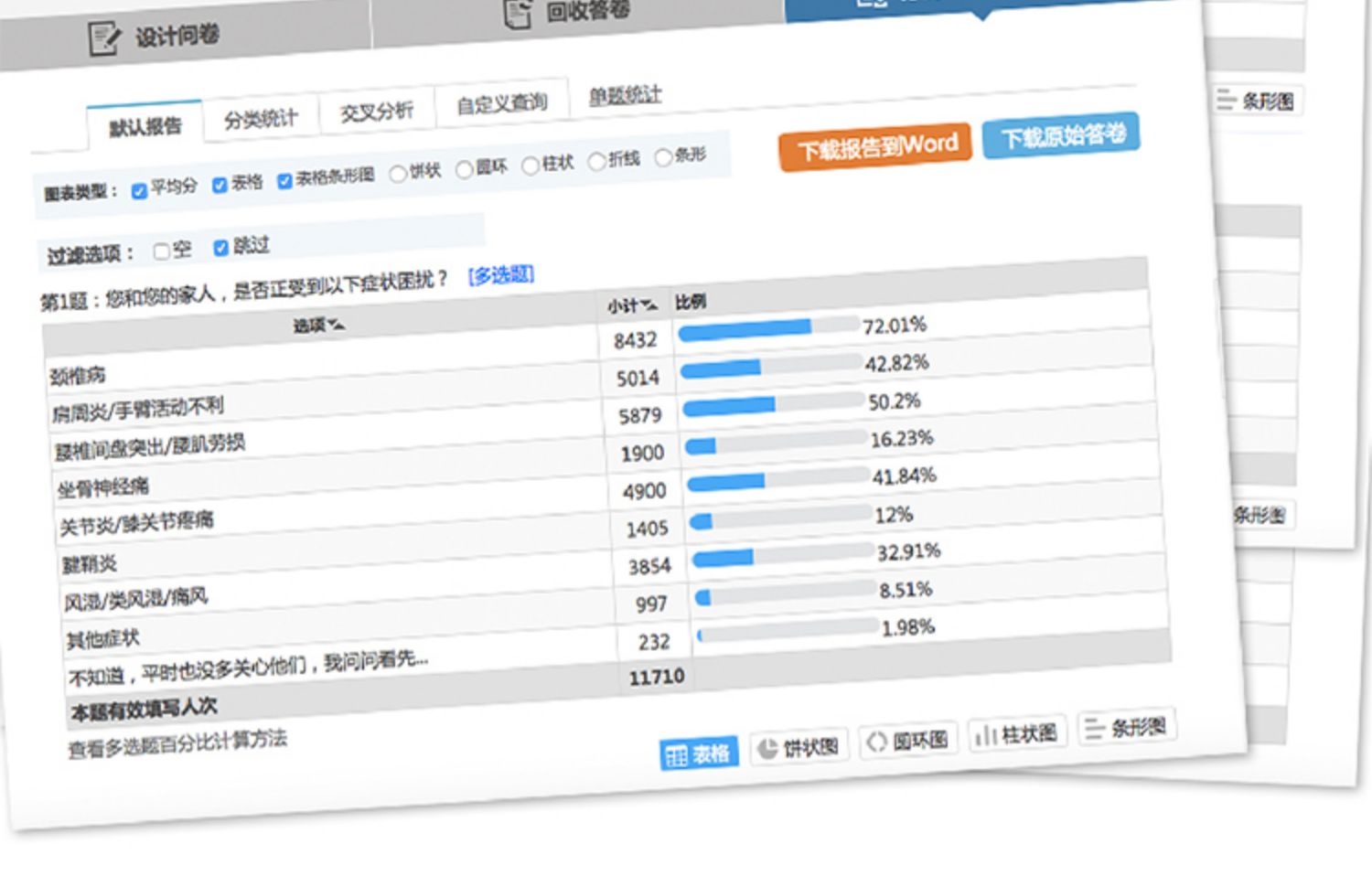Enable the 空 filter checkbox
1372x876 pixels.
coord(162,251)
